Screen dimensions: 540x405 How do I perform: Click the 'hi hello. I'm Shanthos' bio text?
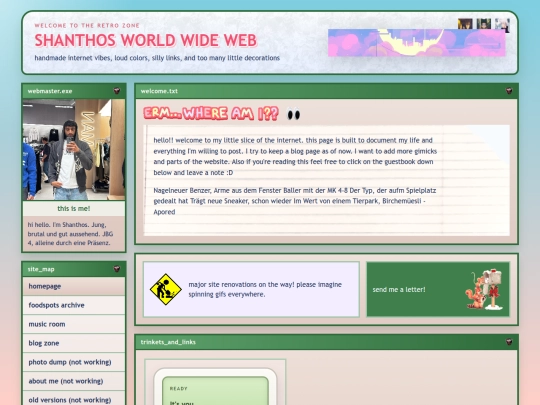tap(71, 234)
